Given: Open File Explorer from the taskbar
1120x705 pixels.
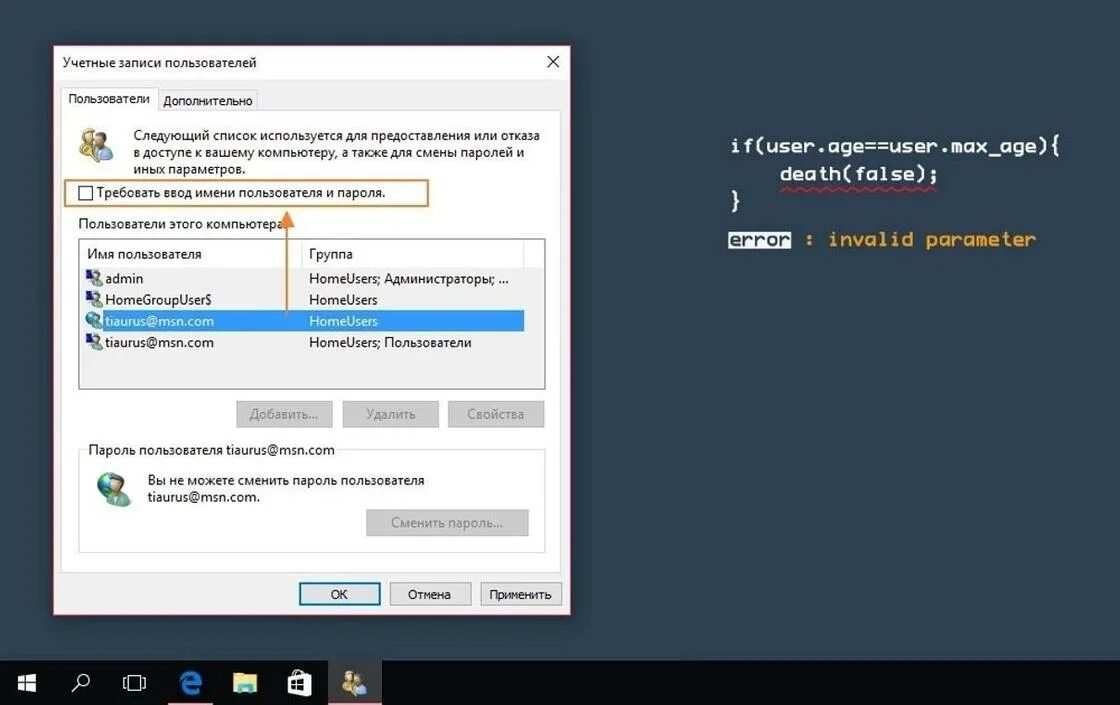Looking at the screenshot, I should pyautogui.click(x=245, y=683).
